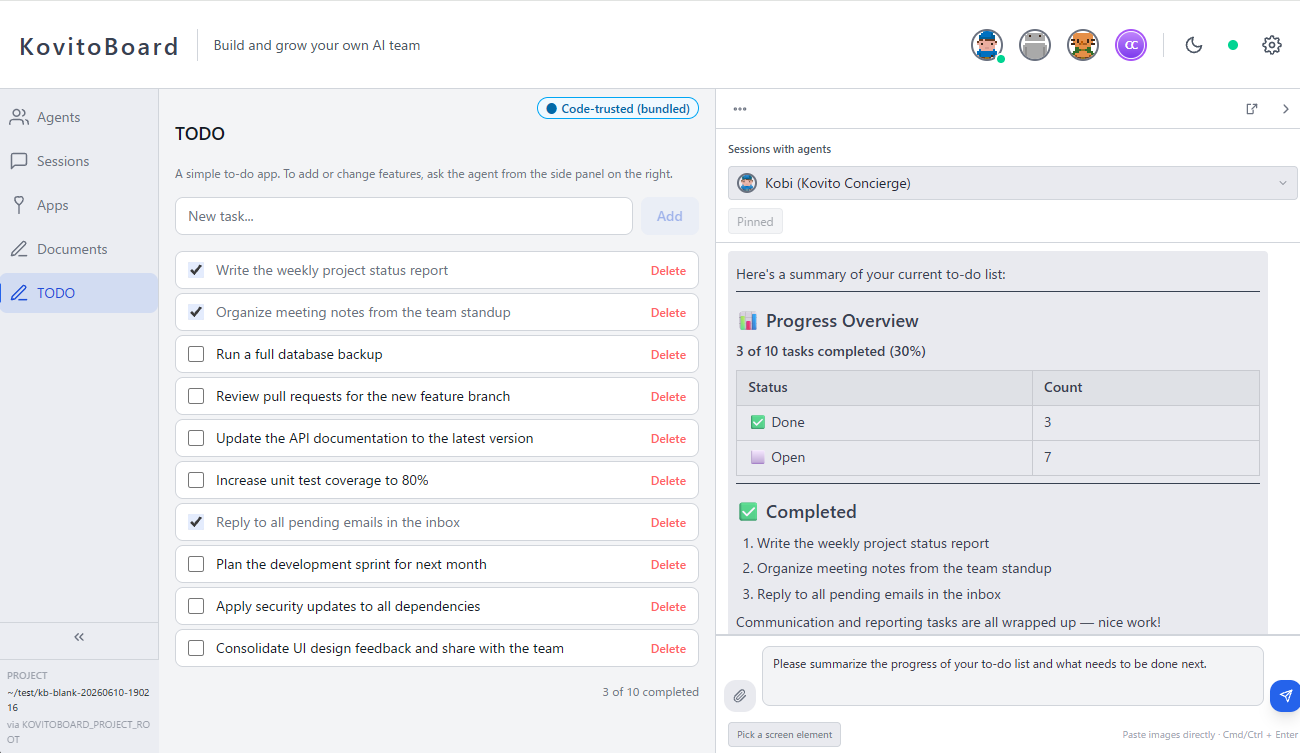This screenshot has width=1300, height=753.
Task: Uncheck Organize meeting notes from team standup
Action: tap(196, 312)
